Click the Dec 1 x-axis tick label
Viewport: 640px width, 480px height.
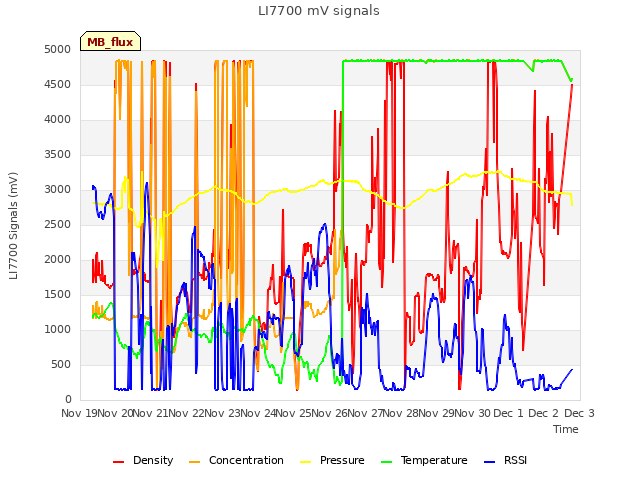click(508, 413)
